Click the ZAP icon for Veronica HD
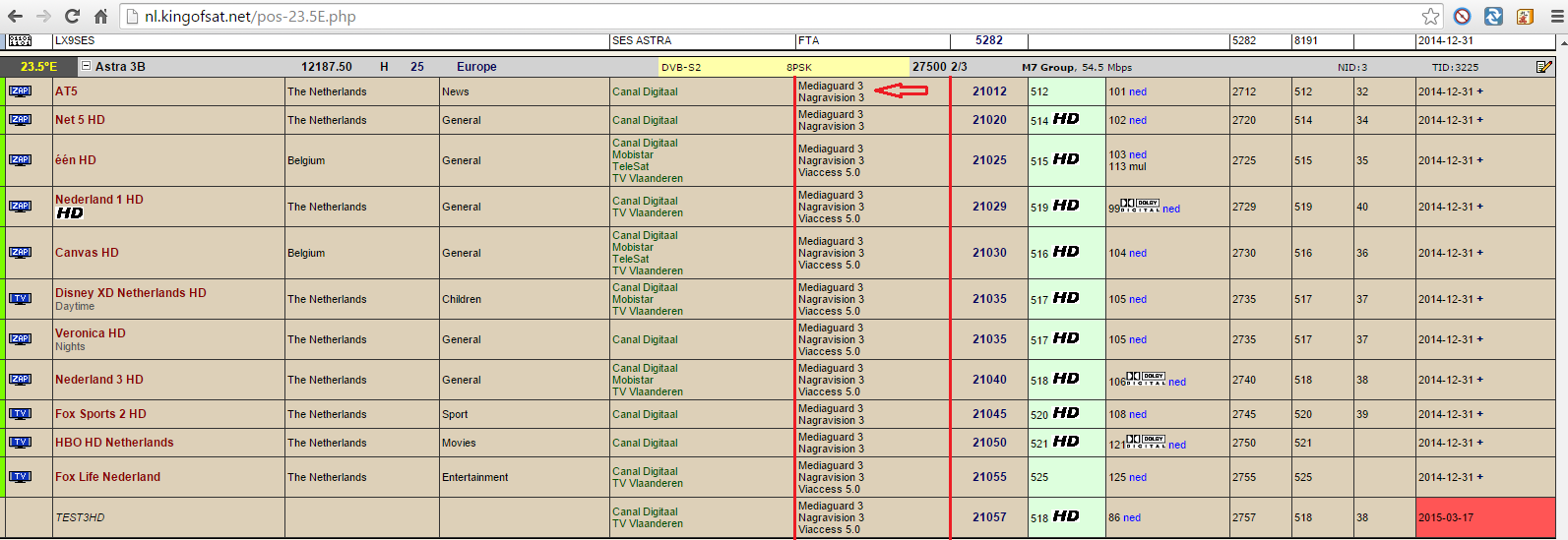 click(20, 338)
